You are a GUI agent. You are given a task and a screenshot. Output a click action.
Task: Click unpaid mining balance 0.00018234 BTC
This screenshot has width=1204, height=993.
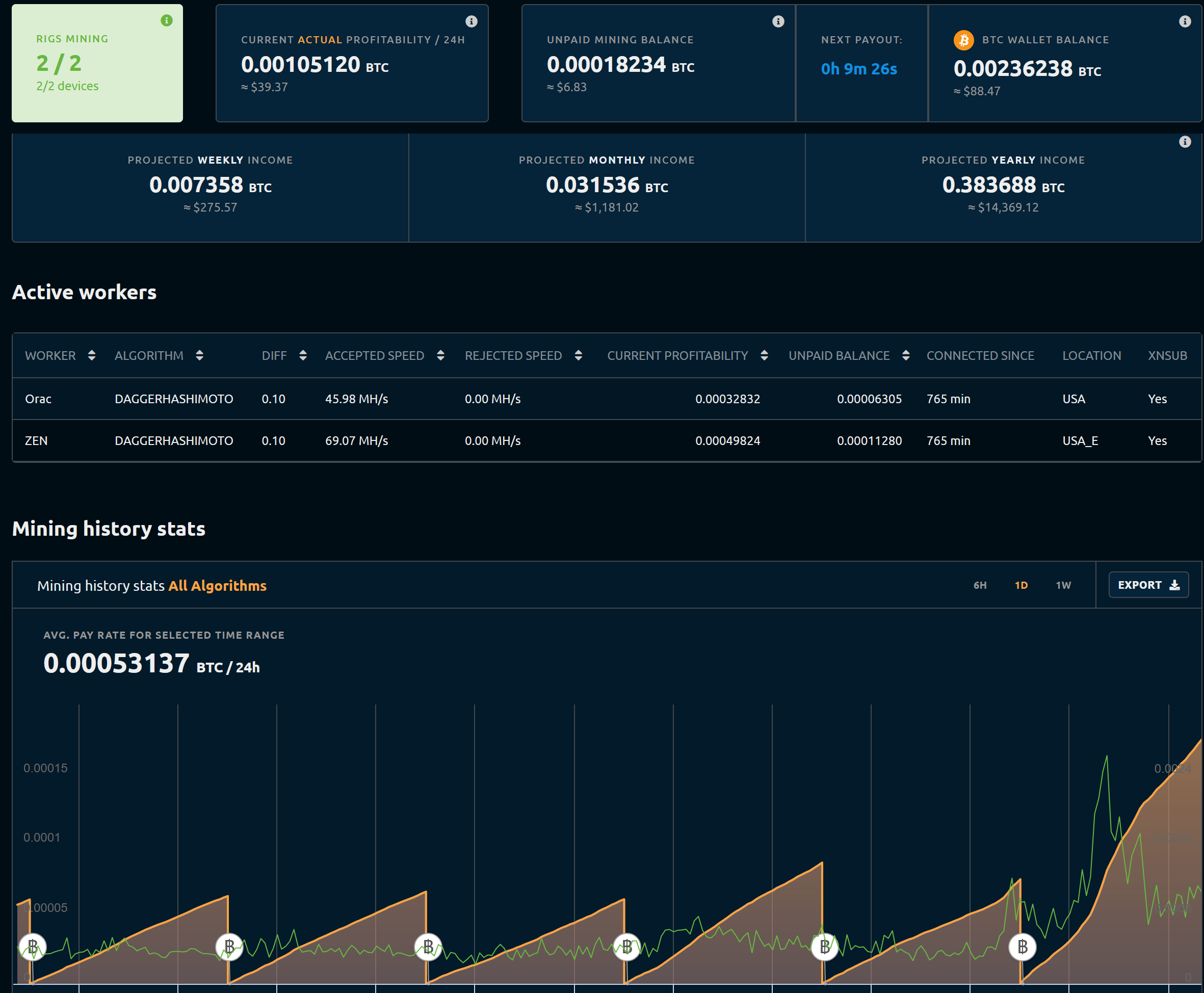click(x=620, y=64)
